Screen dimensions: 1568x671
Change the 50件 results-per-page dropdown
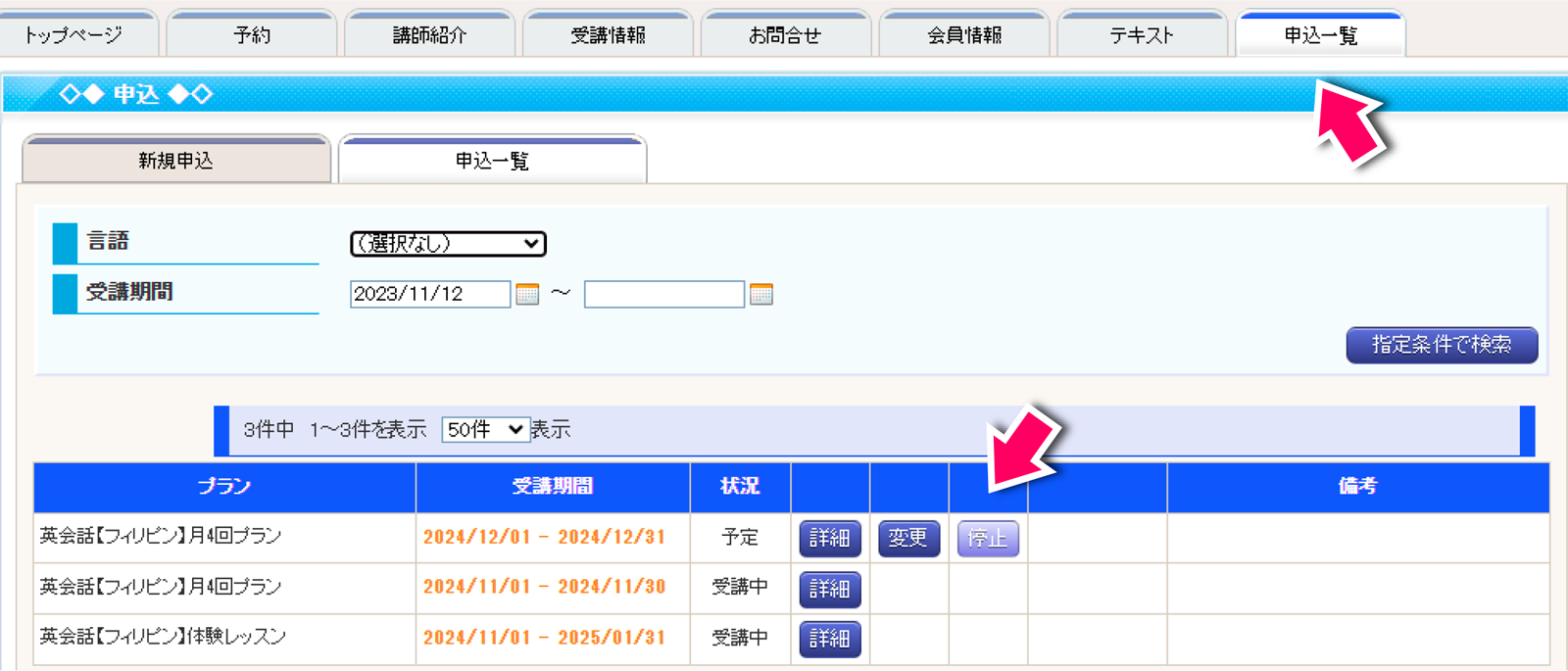[485, 429]
